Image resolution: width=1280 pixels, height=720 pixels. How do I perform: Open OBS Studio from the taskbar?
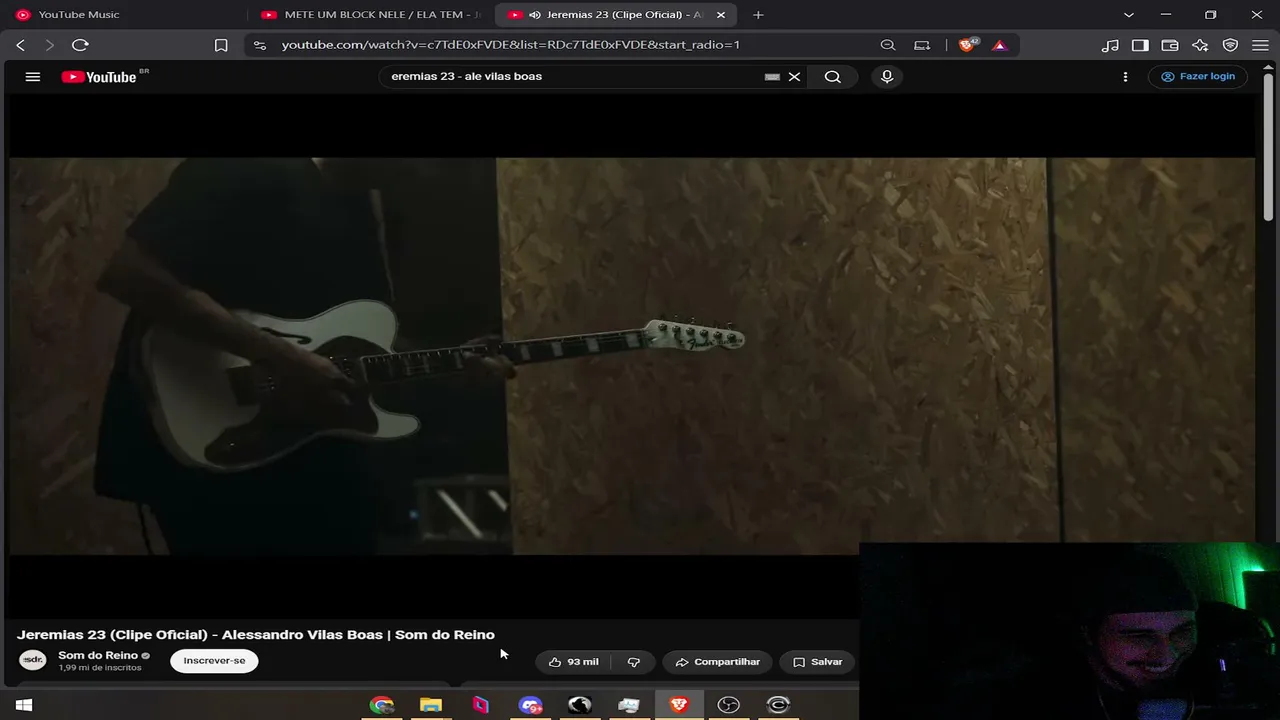pyautogui.click(x=728, y=705)
